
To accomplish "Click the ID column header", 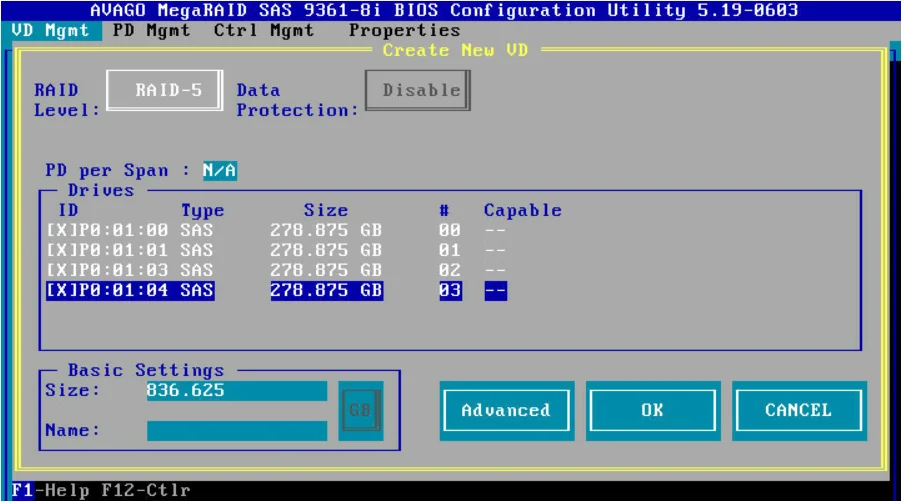I will point(68,210).
